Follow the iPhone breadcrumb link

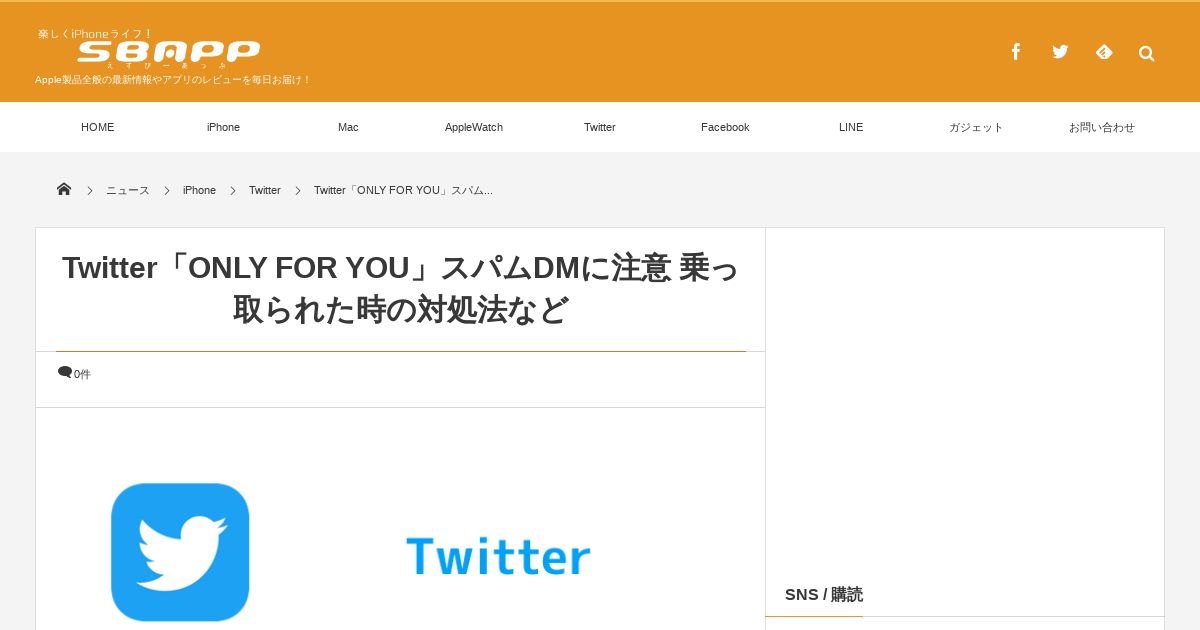point(199,190)
